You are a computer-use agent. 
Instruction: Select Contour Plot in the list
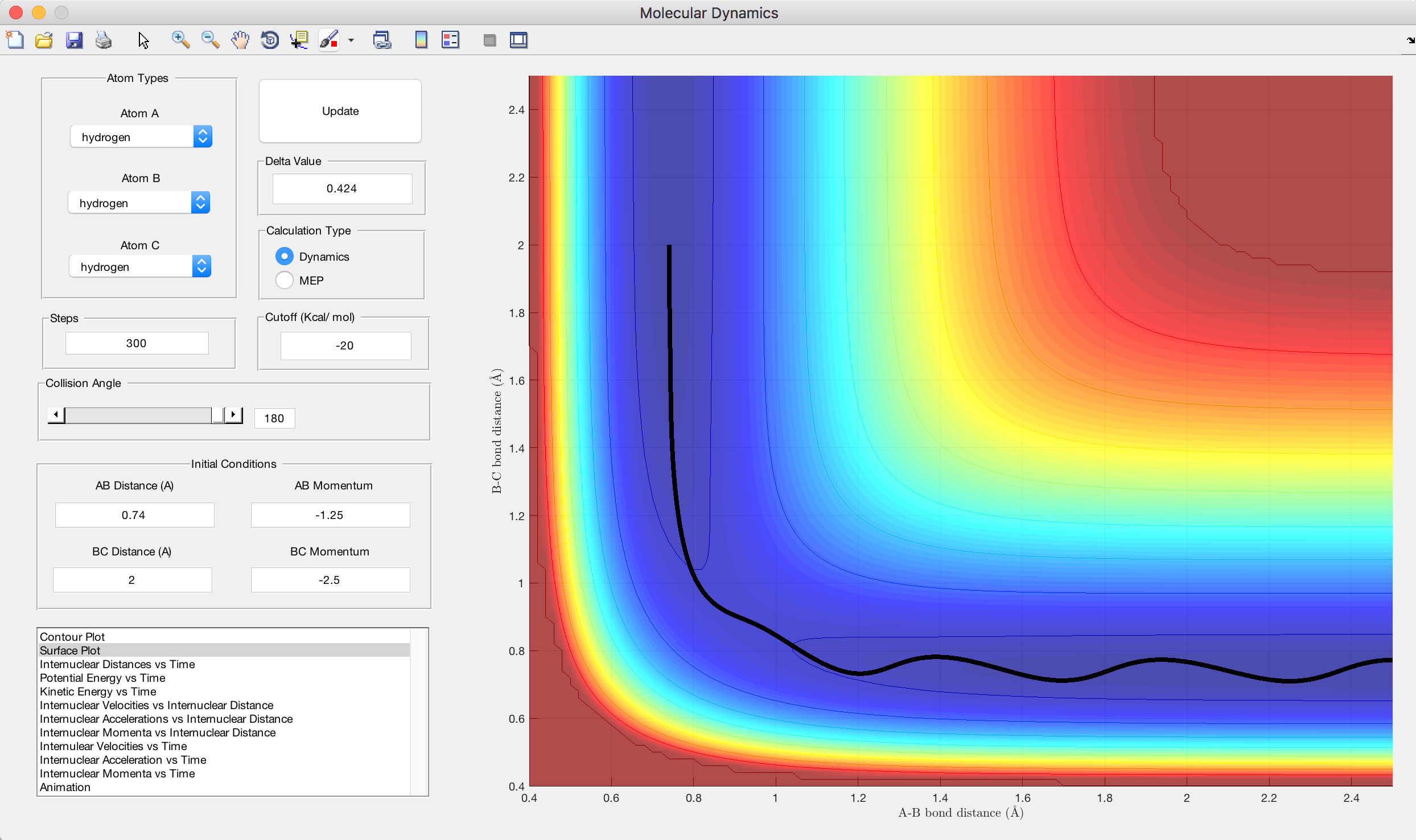click(72, 637)
